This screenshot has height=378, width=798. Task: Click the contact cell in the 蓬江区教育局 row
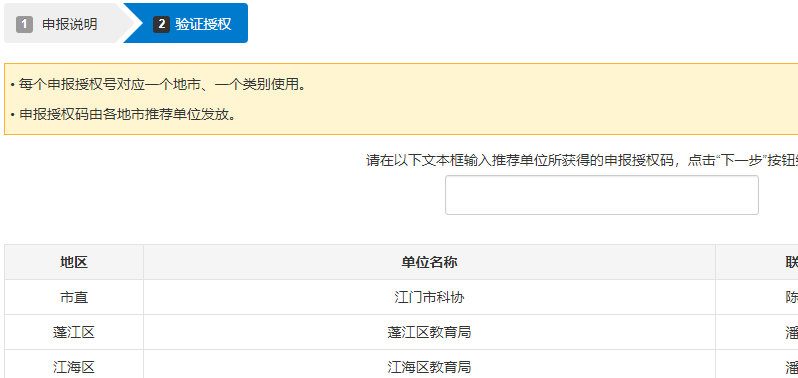pos(757,332)
